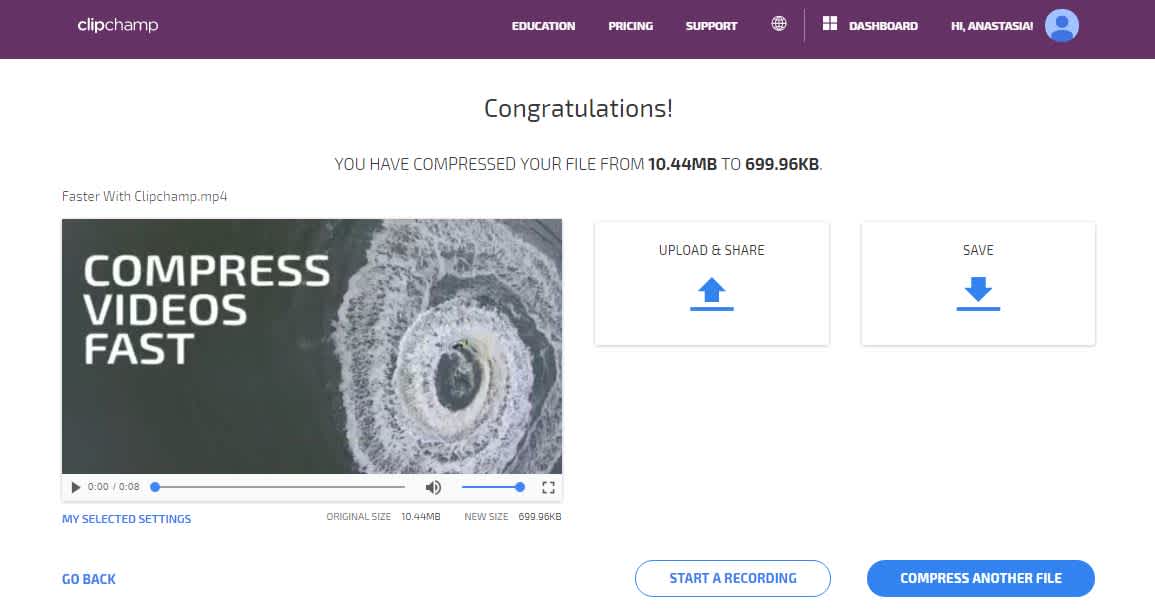Viewport: 1155px width, 614px height.
Task: Expand My Selected Settings
Action: (126, 519)
